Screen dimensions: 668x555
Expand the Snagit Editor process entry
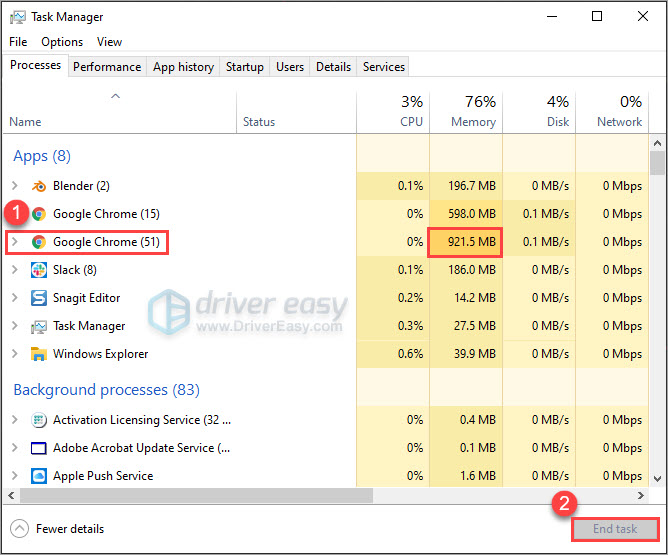15,298
